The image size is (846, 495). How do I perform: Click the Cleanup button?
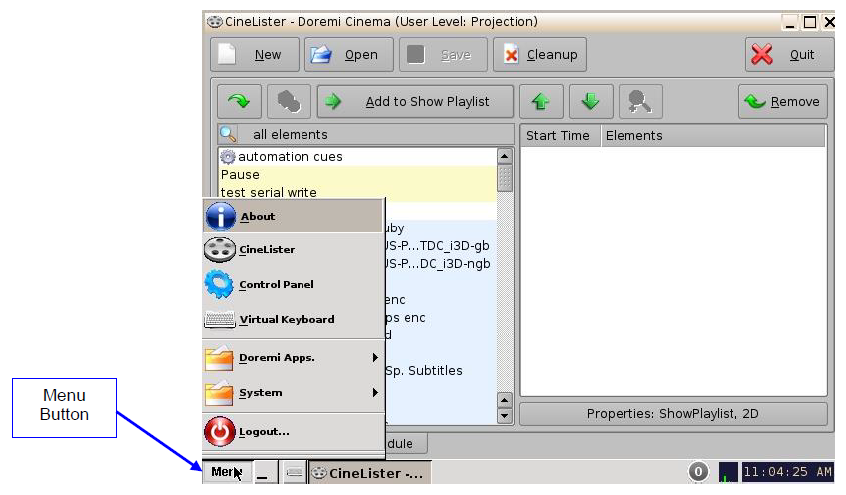pyautogui.click(x=540, y=55)
